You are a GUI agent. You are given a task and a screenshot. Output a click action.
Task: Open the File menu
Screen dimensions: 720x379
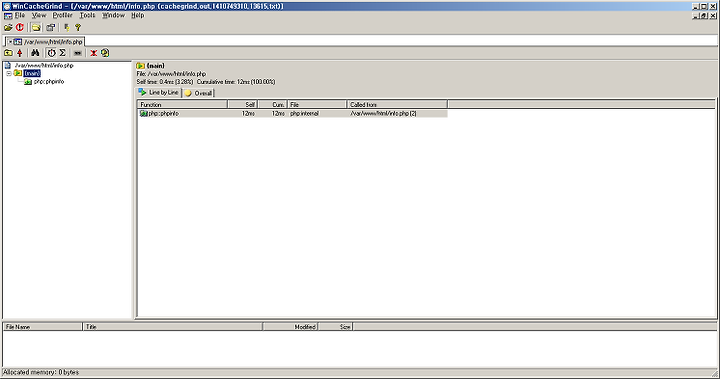pyautogui.click(x=20, y=16)
